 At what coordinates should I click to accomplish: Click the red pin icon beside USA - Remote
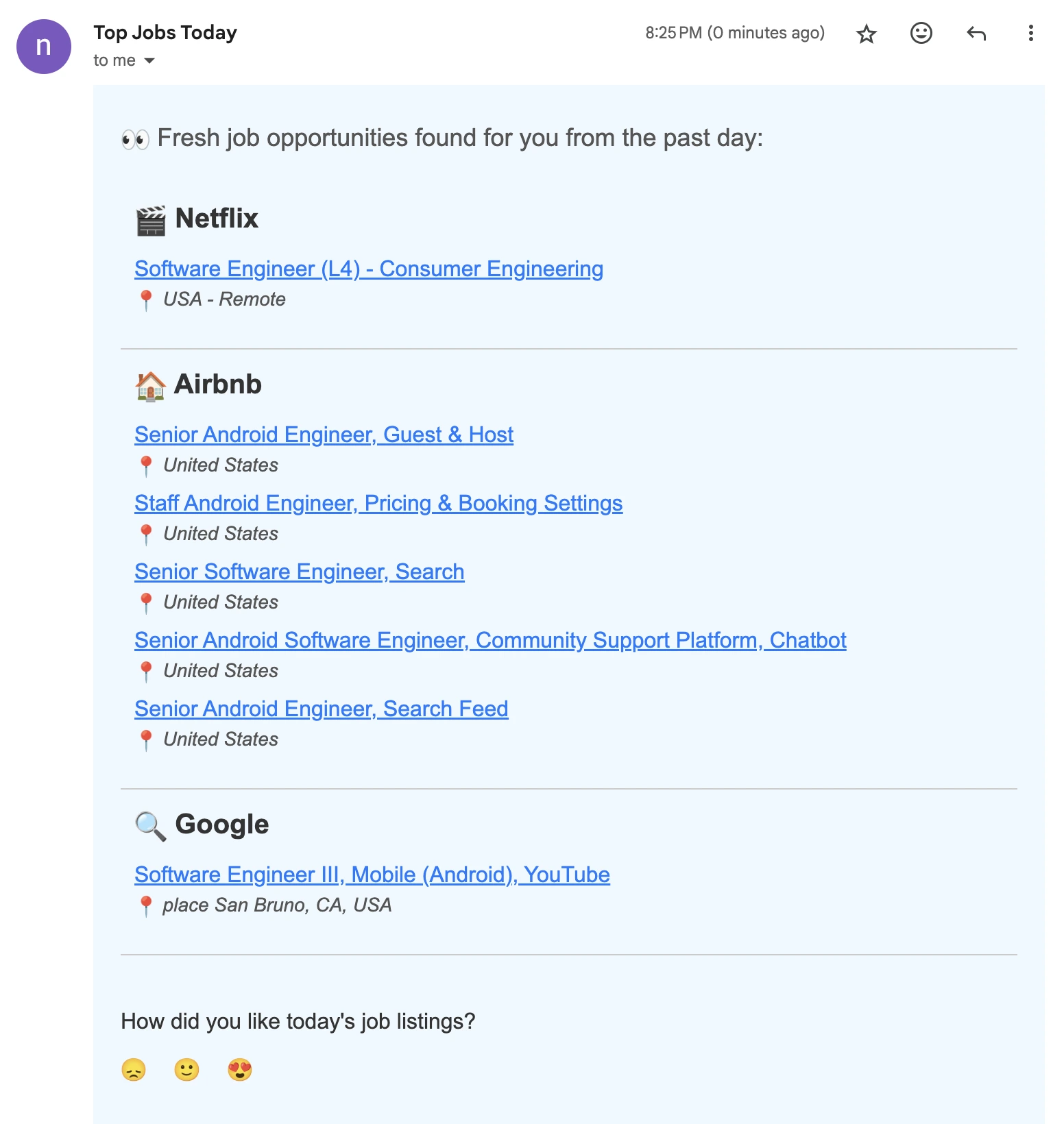[x=148, y=299]
